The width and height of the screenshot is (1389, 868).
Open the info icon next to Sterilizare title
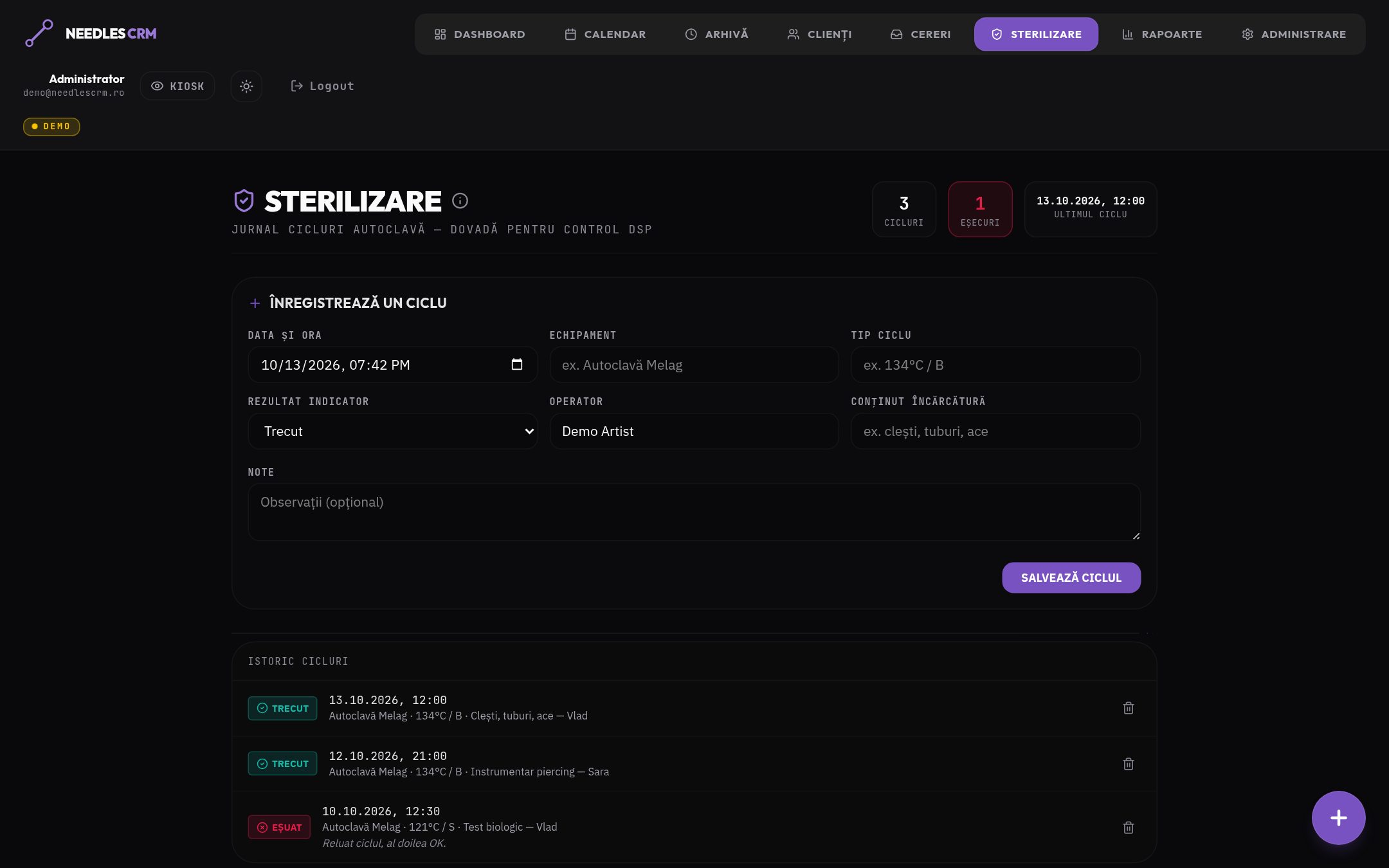click(x=460, y=201)
